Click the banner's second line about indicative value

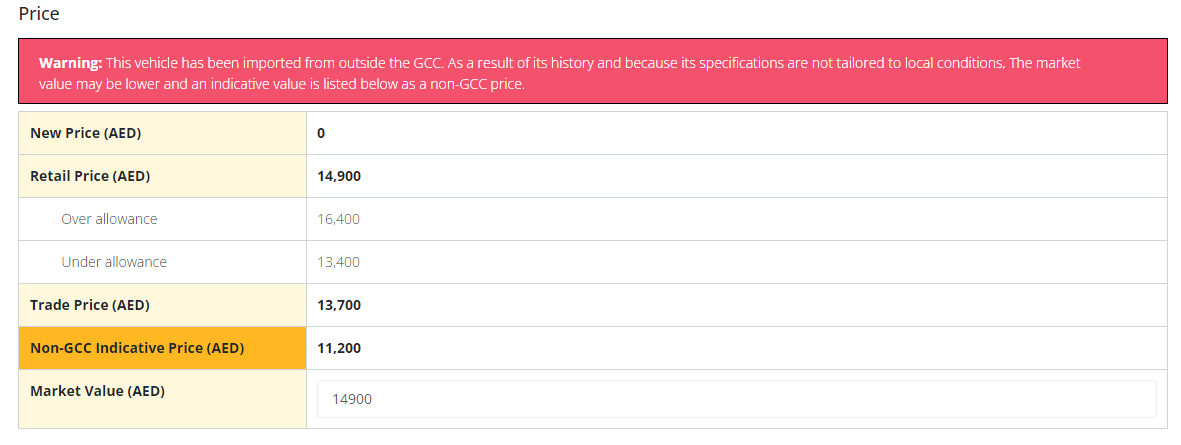[282, 84]
